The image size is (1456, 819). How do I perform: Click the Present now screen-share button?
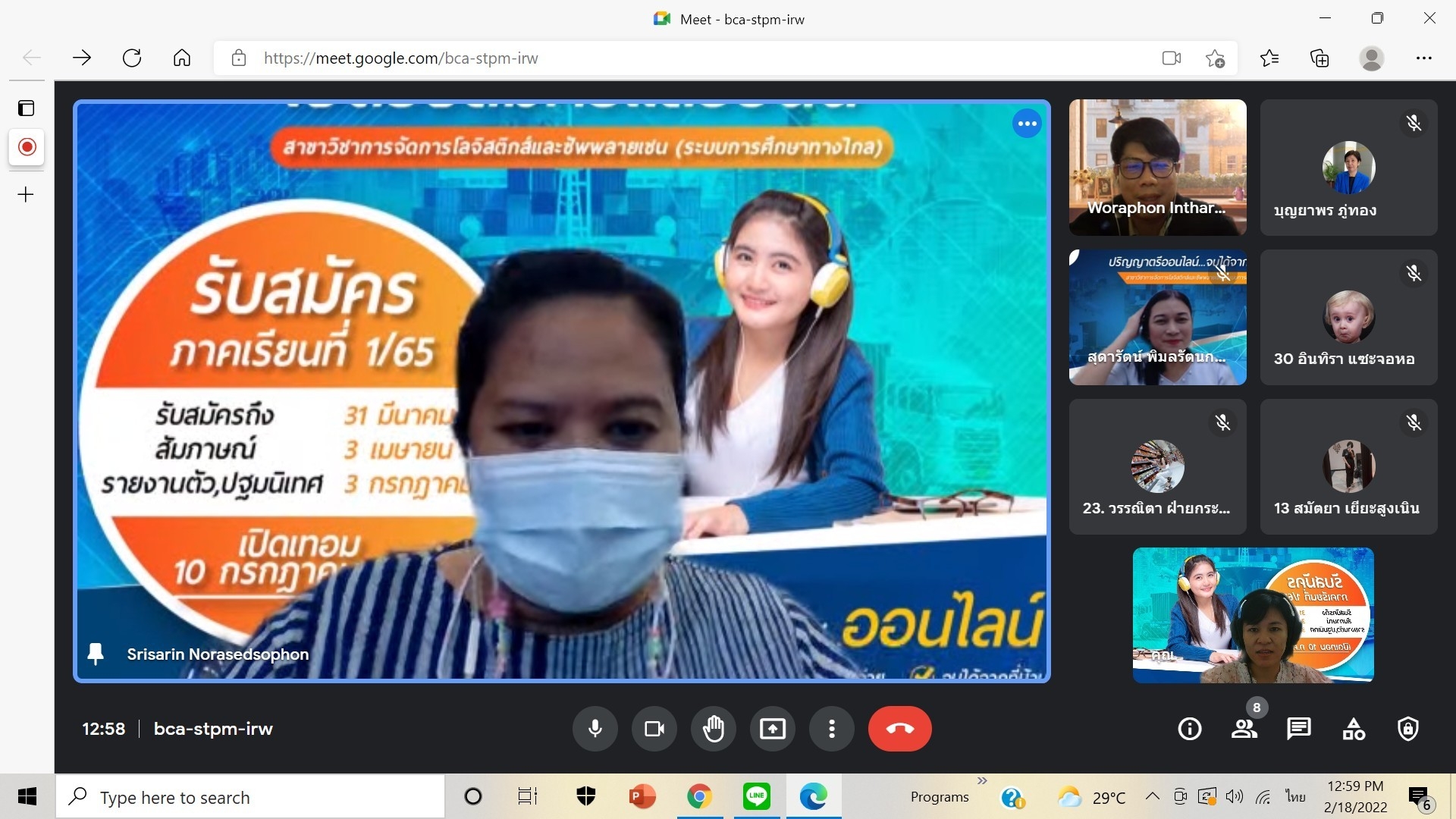(773, 729)
